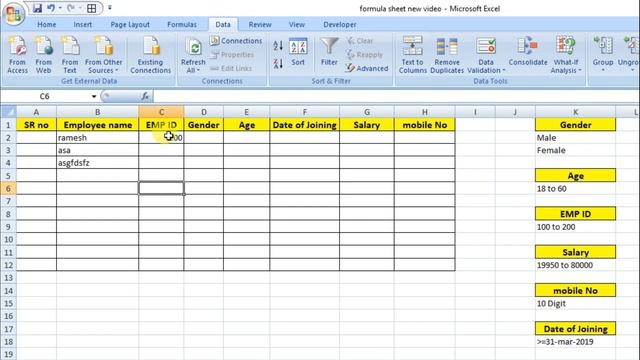
Task: Click Consolidate in Data Tools
Action: click(528, 51)
